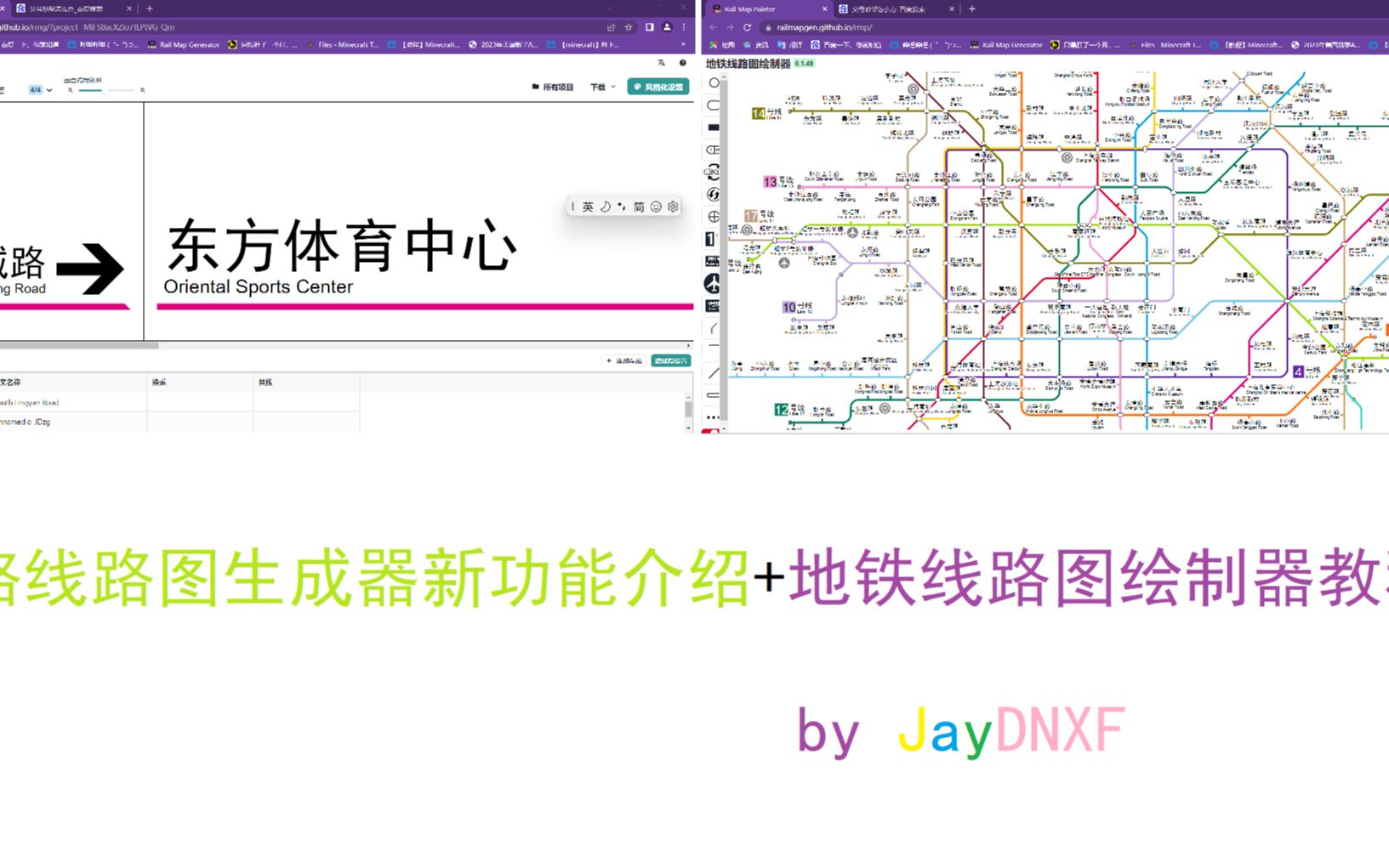Click the zoom-out magnifier left of the slider

click(70, 90)
